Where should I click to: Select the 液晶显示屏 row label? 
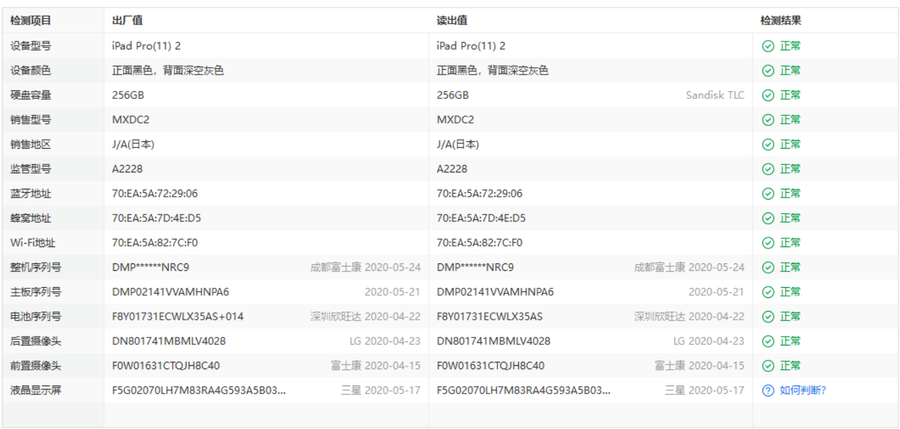tap(36, 391)
